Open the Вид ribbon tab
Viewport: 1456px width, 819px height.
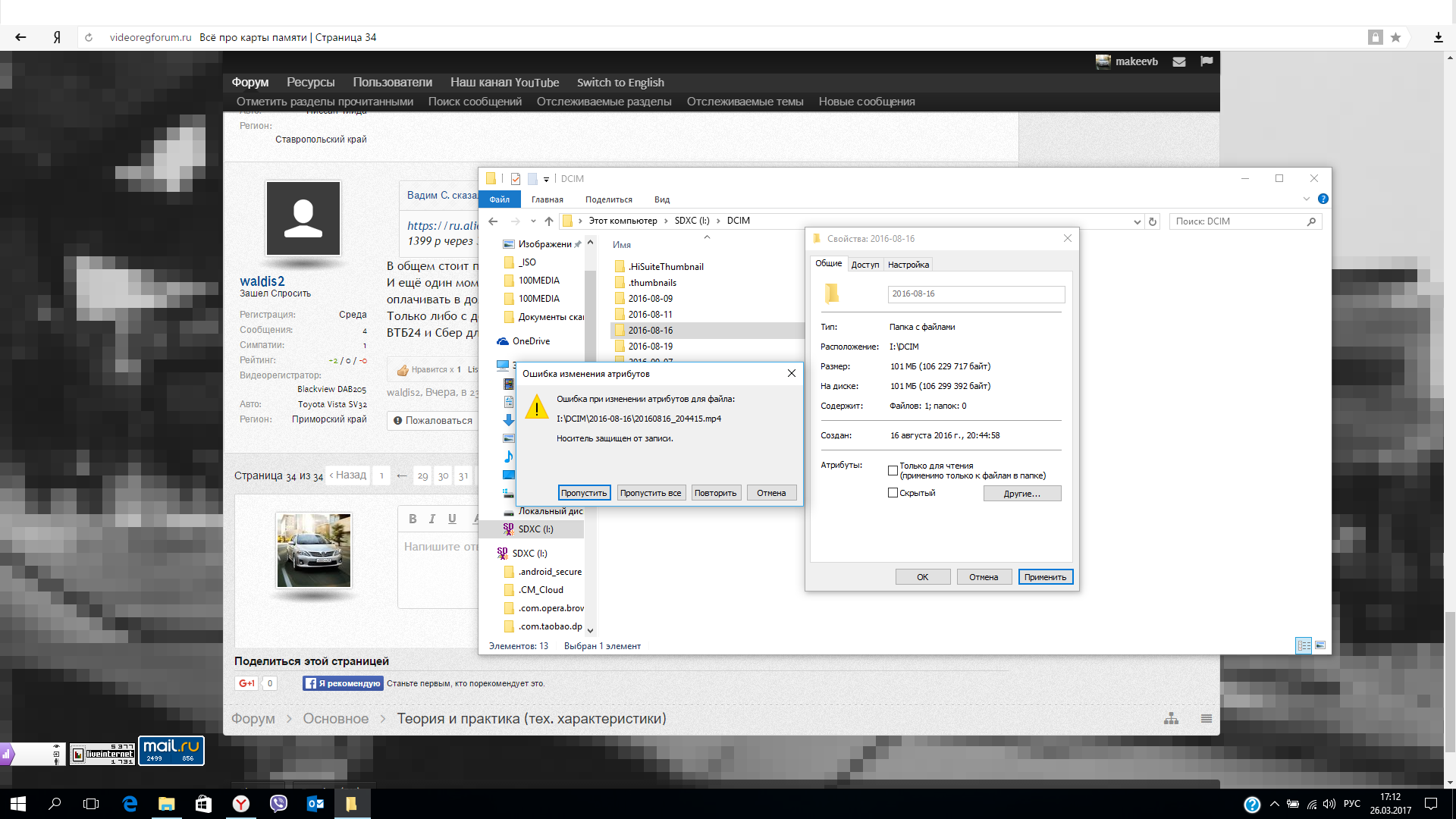(x=661, y=199)
